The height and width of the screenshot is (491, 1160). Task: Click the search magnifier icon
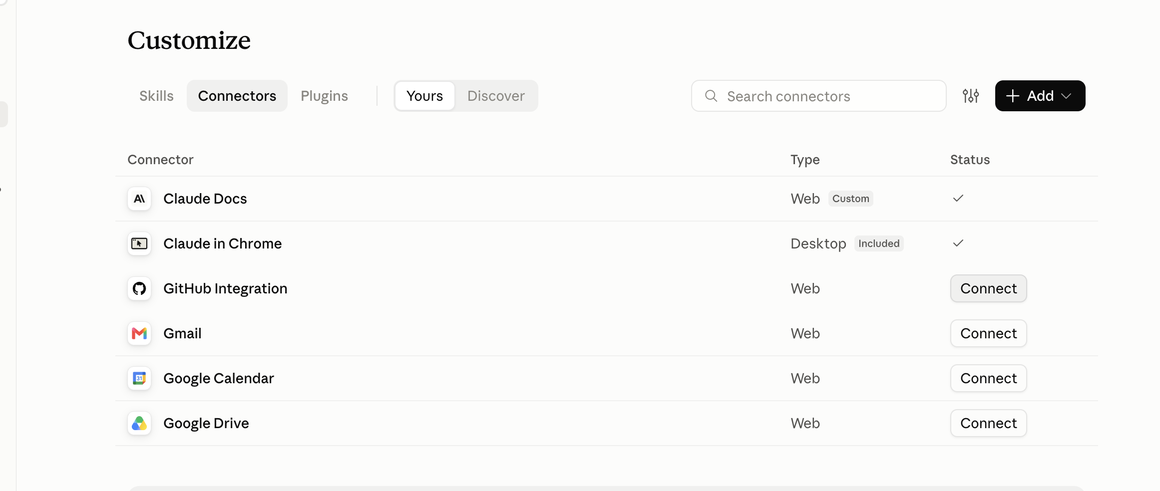[711, 96]
